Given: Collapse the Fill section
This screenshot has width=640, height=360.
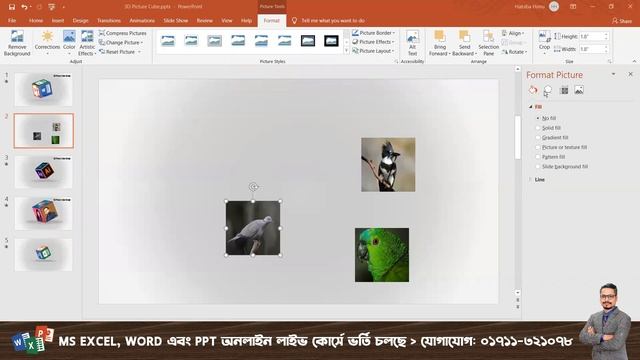Looking at the screenshot, I should (x=531, y=107).
